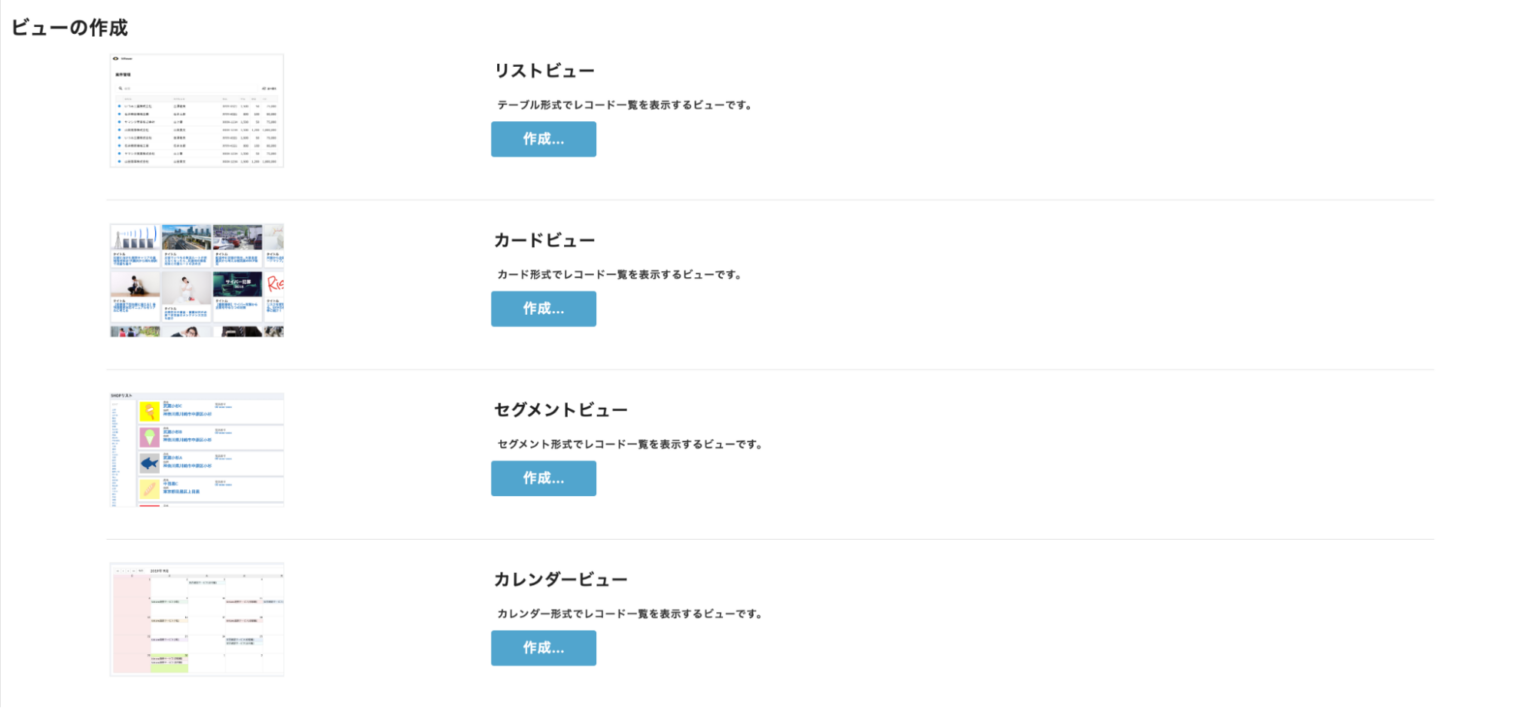Select the リストビュー heading
The width and height of the screenshot is (1536, 708).
tap(543, 70)
